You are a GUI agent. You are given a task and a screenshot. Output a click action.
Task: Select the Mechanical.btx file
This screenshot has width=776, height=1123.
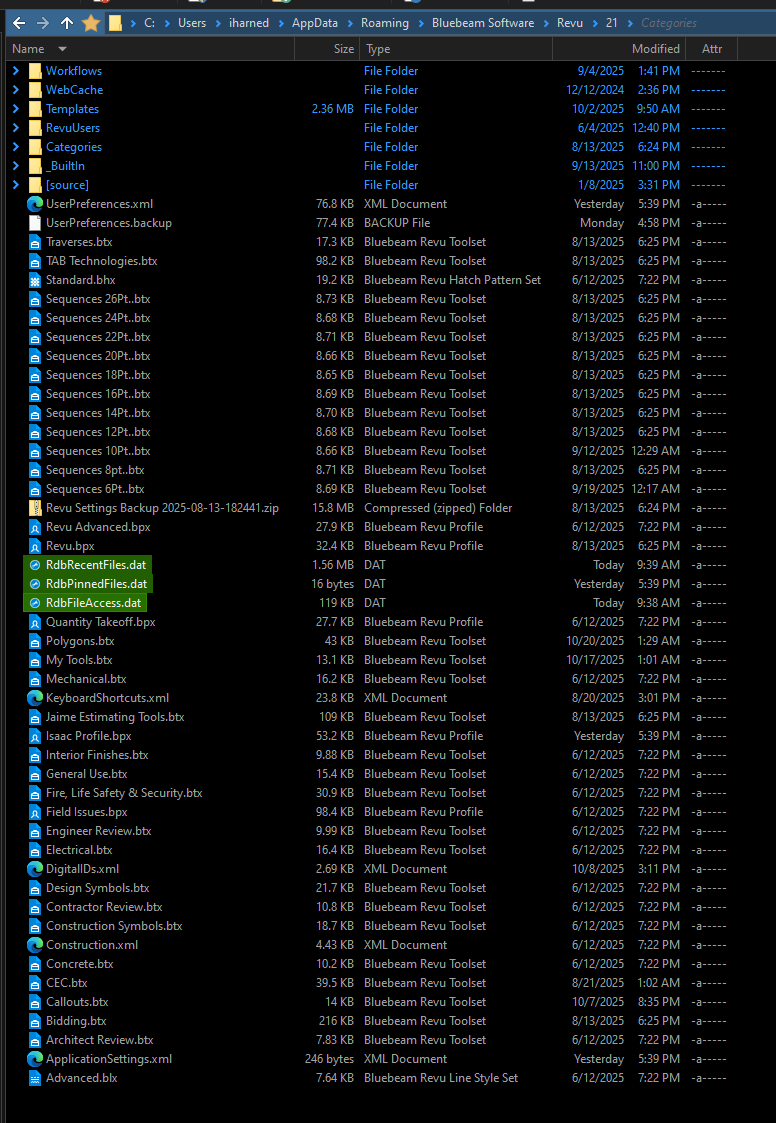coord(86,679)
